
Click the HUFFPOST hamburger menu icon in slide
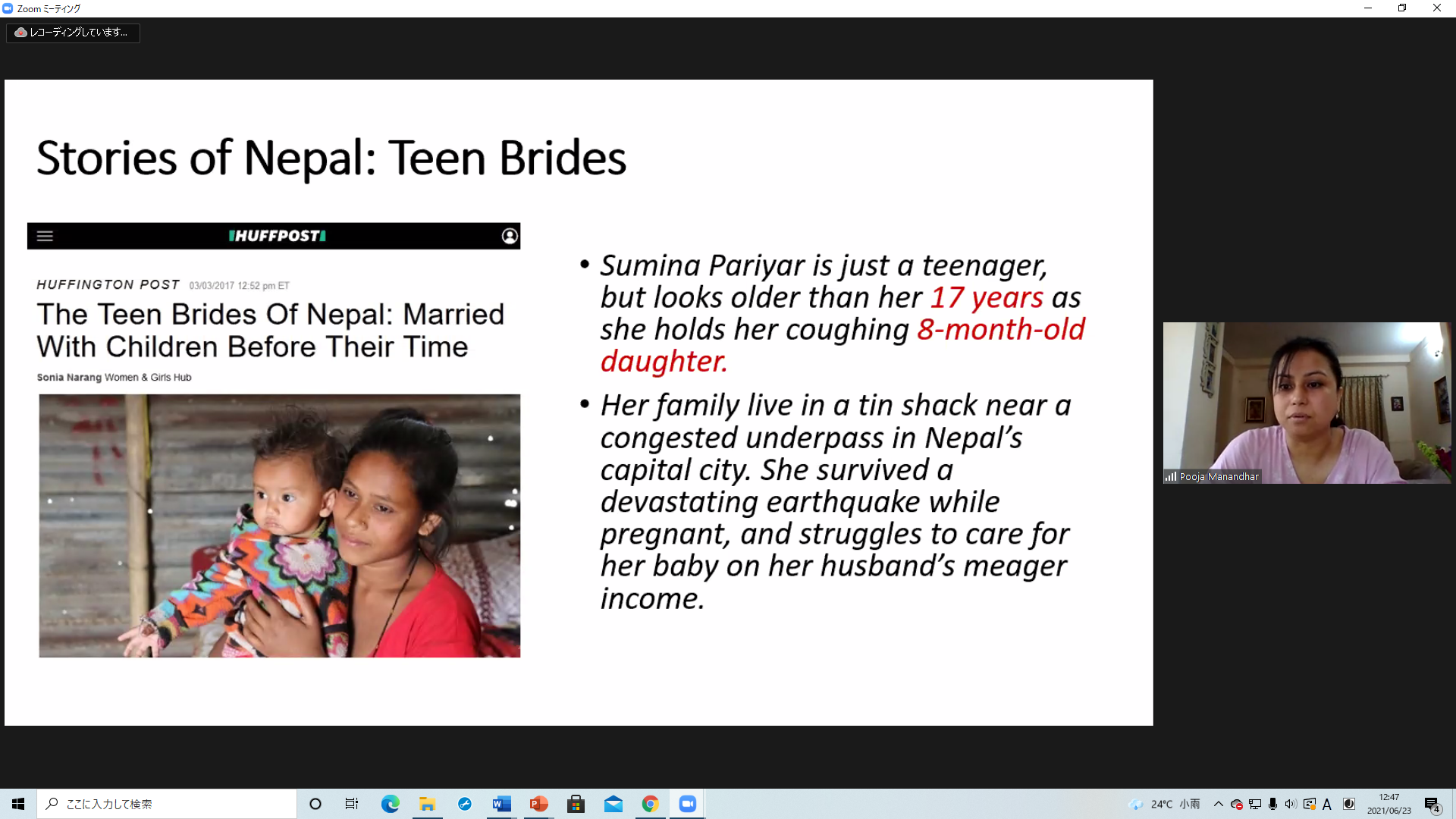click(45, 236)
